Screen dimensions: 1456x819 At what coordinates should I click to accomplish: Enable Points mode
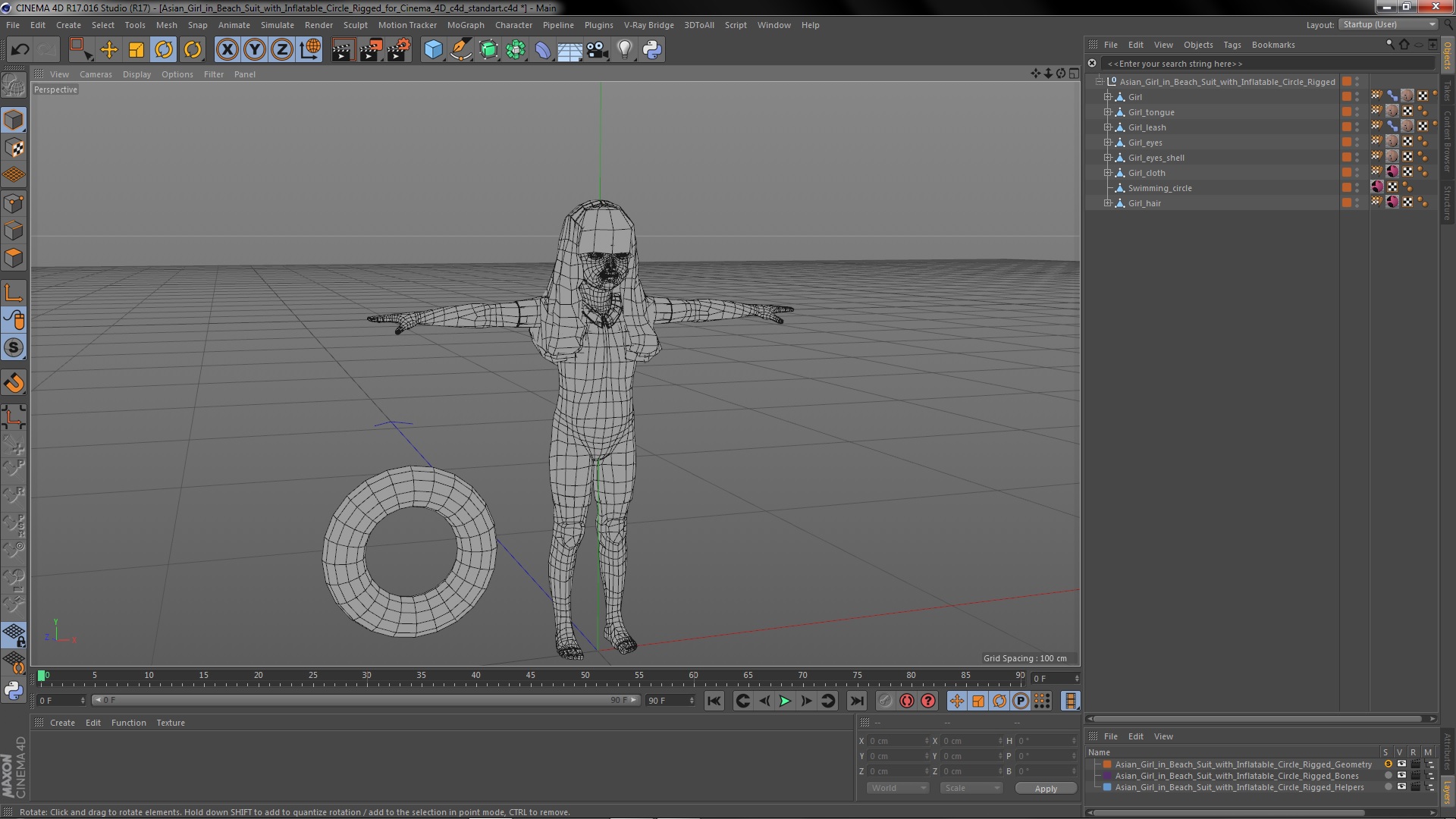[14, 203]
